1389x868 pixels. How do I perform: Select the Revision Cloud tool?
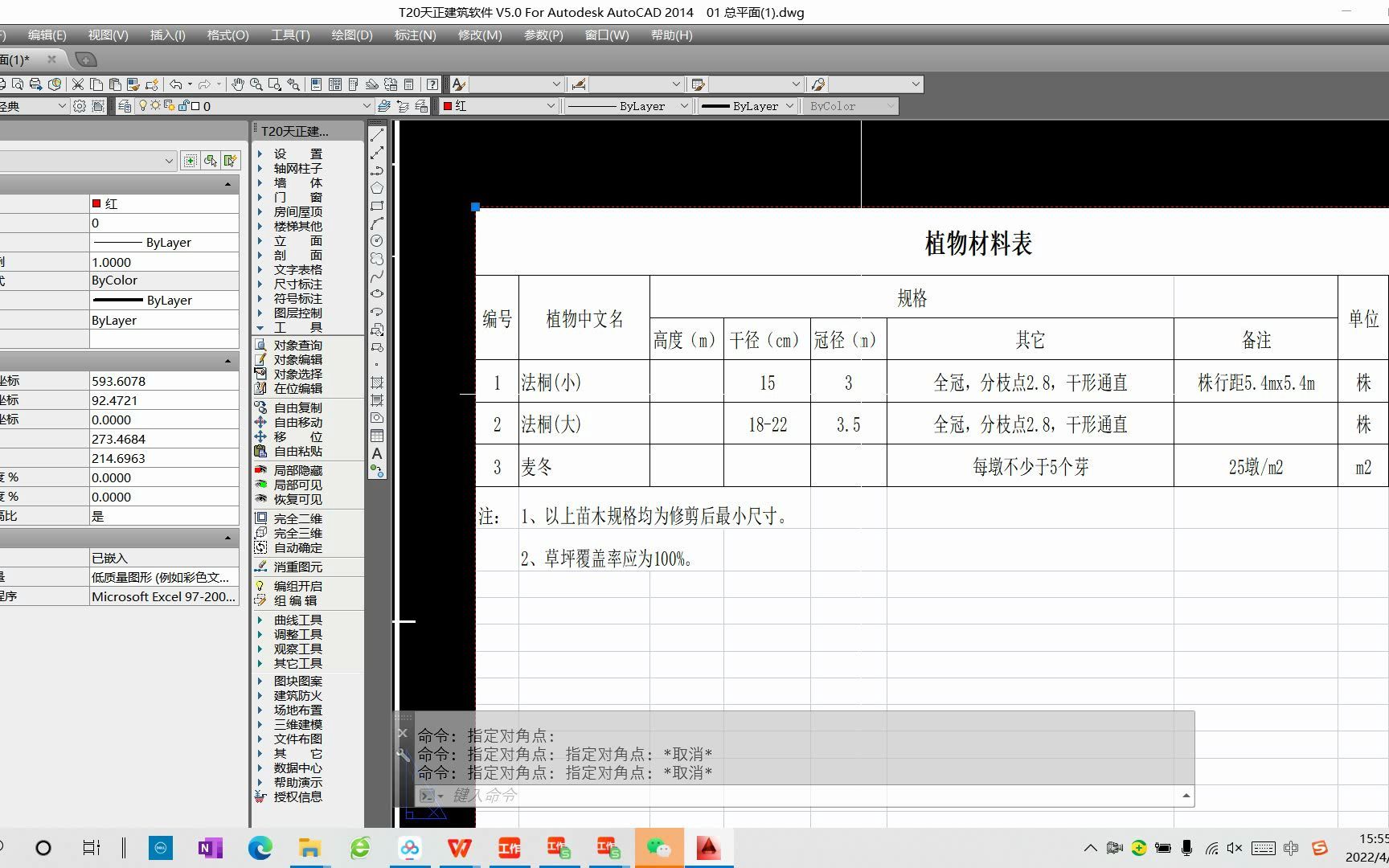(x=377, y=260)
